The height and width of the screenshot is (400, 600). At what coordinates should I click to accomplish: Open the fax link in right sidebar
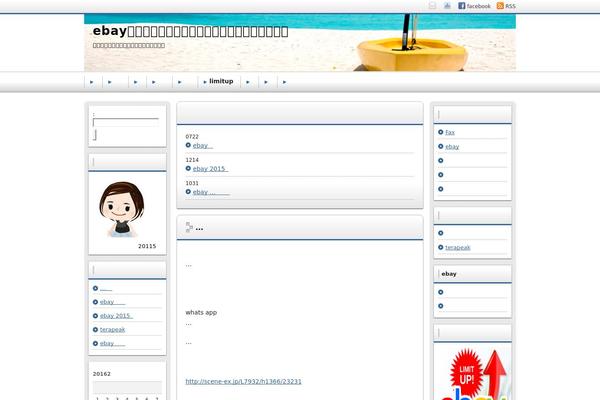(450, 132)
